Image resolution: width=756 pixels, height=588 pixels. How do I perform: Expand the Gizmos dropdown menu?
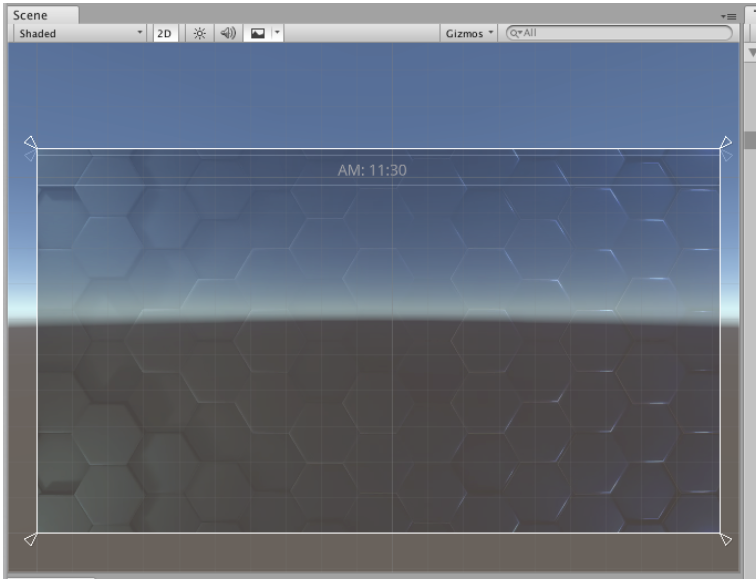(x=469, y=33)
